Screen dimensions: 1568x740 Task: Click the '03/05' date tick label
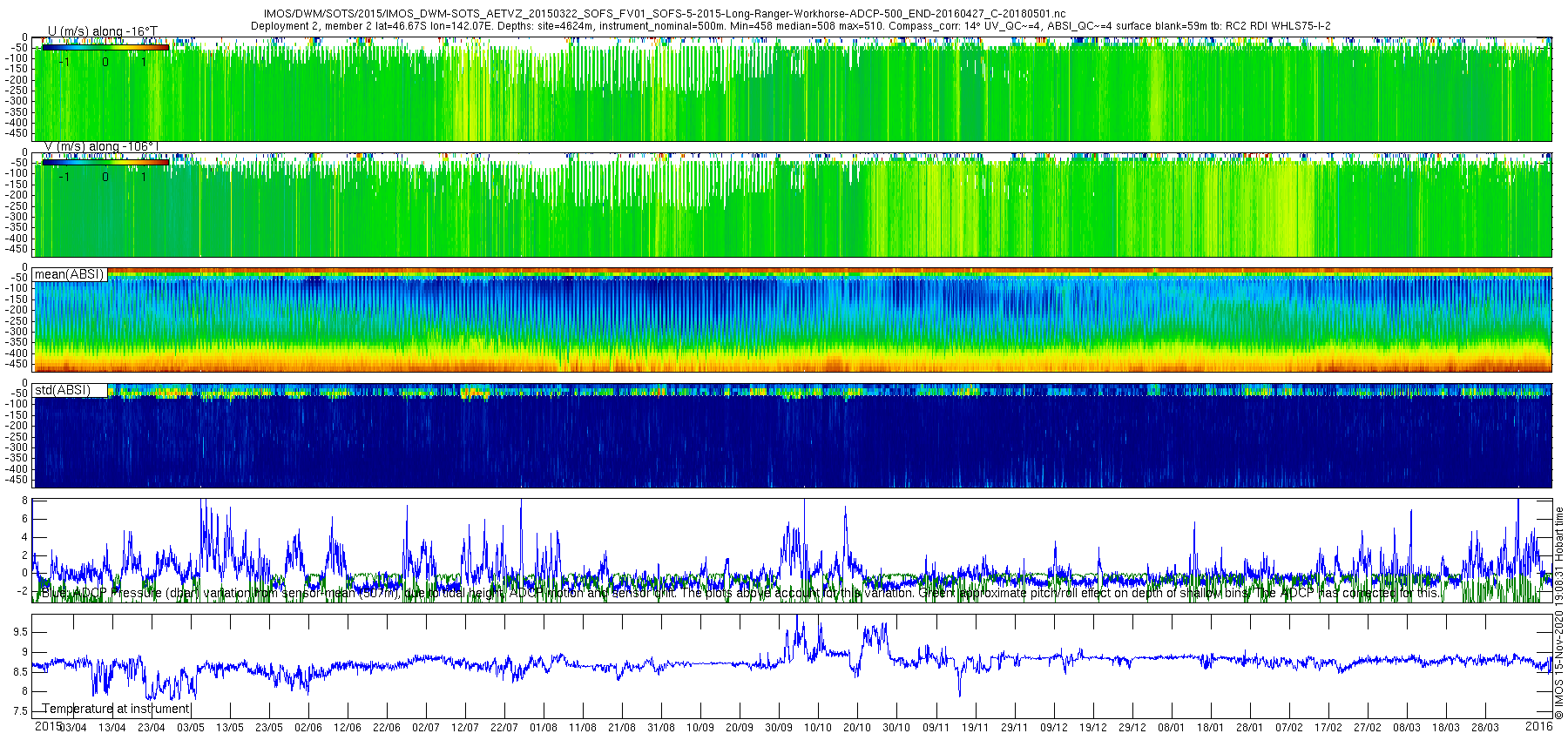click(x=191, y=728)
